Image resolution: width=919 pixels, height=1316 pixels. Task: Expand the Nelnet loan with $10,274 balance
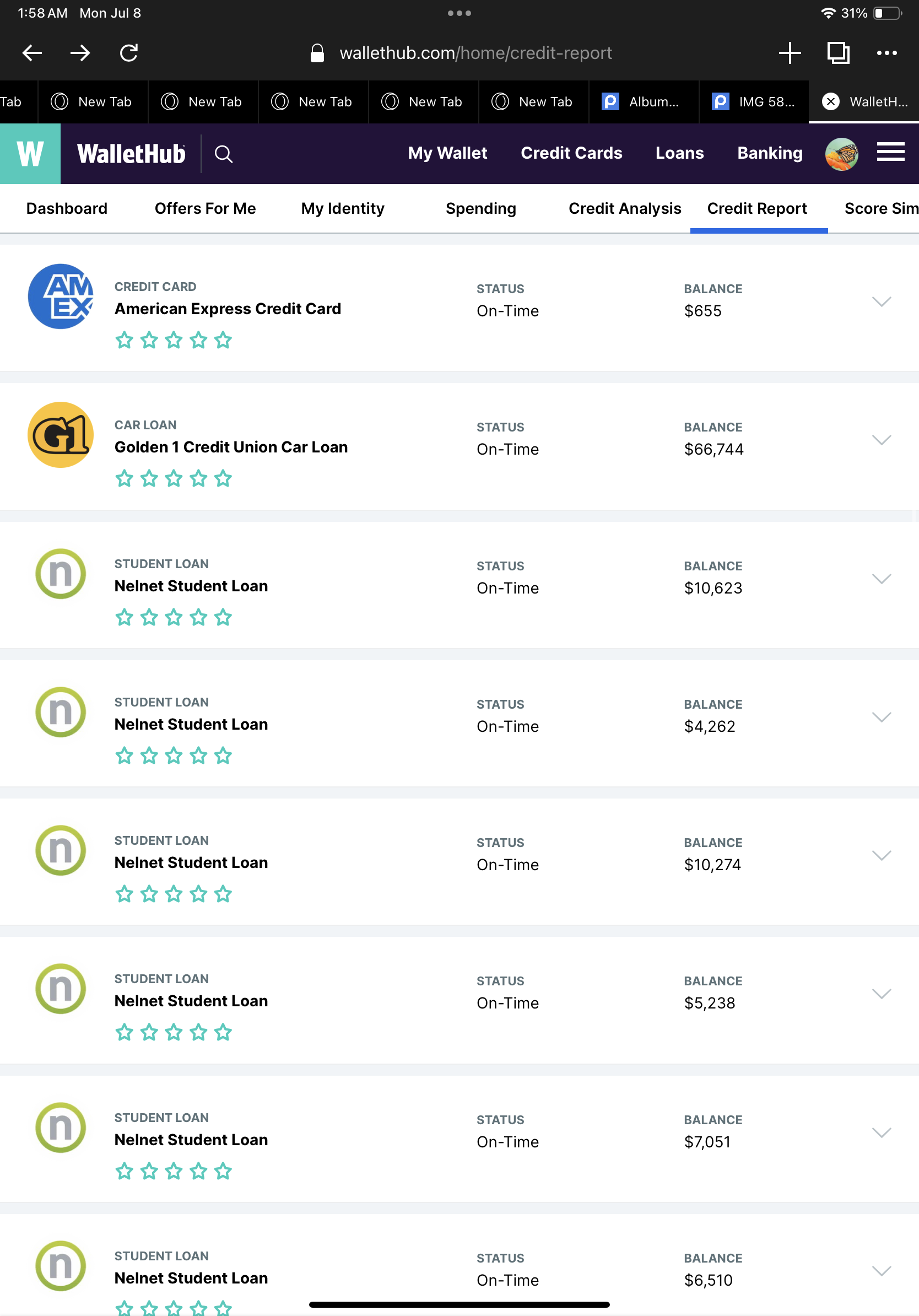881,855
